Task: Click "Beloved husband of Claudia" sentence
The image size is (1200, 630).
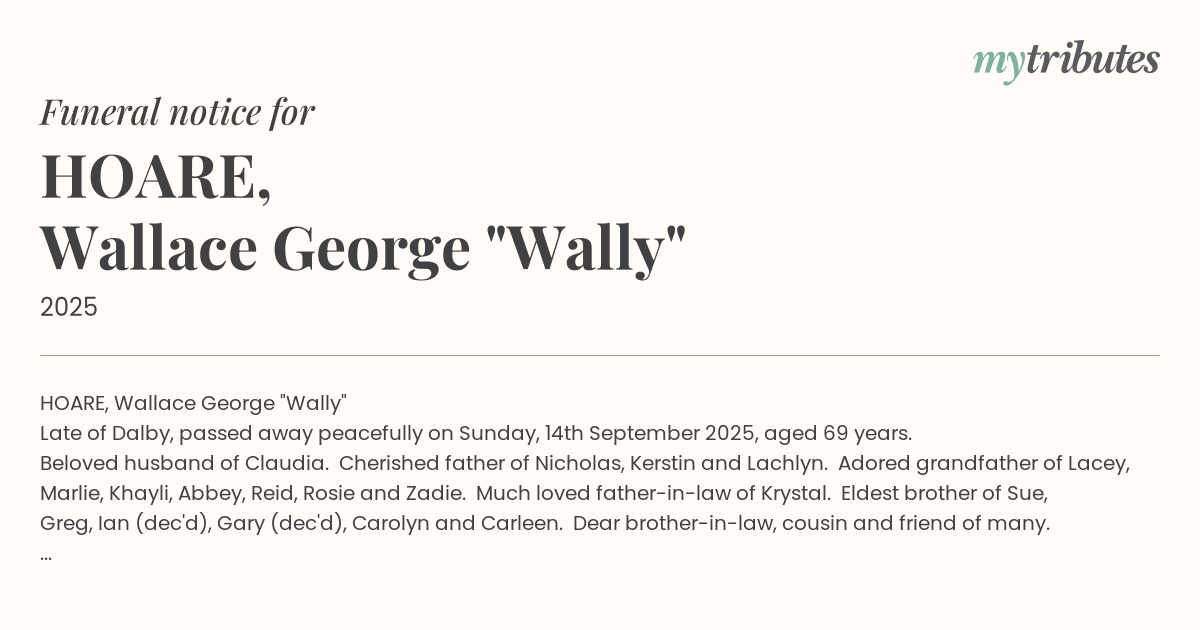Action: click(x=184, y=464)
